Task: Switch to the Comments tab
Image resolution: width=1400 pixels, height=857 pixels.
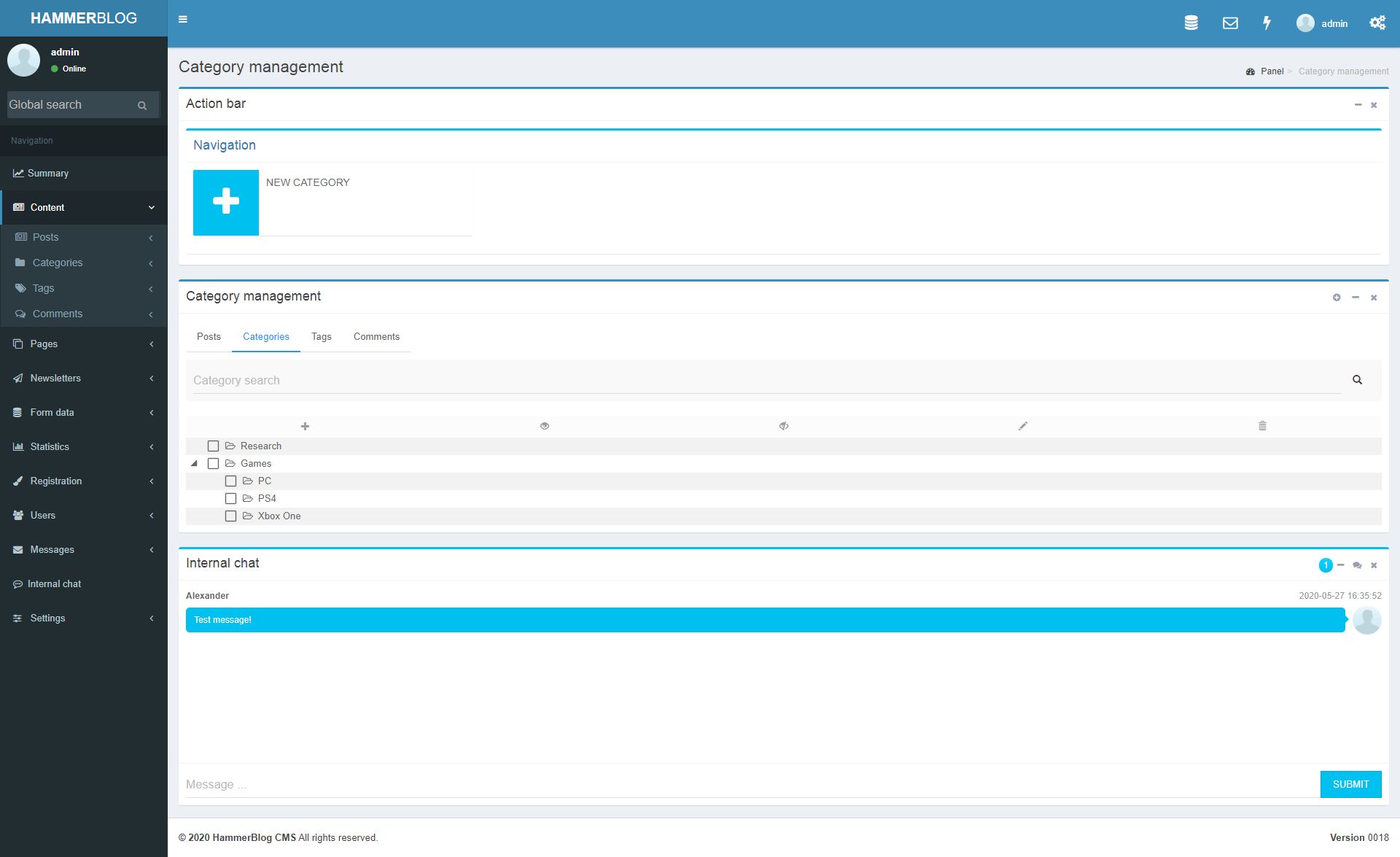Action: 376,337
